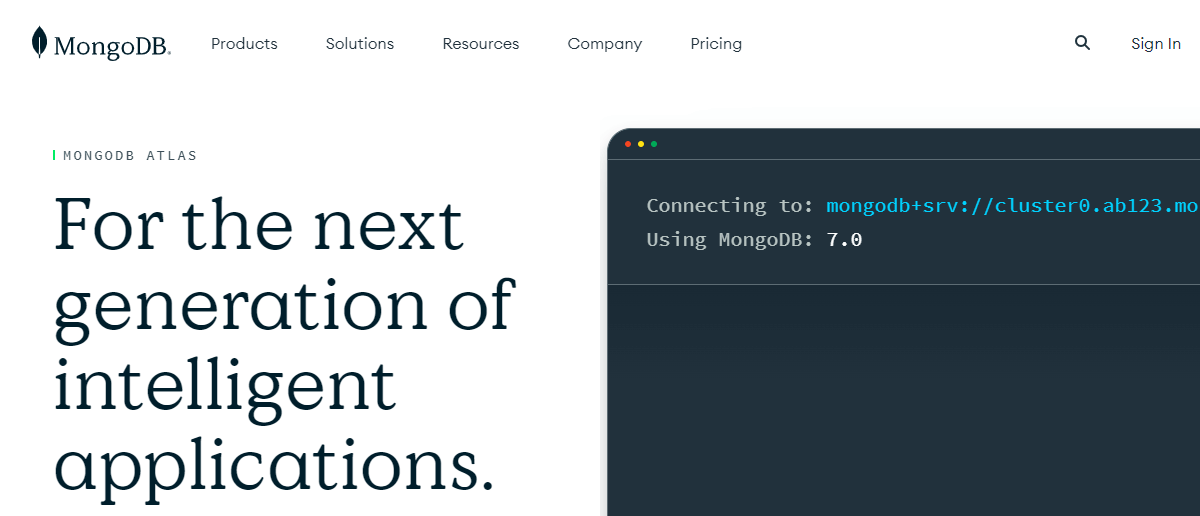Click the red dot in terminal window
The height and width of the screenshot is (516, 1200).
coord(628,144)
